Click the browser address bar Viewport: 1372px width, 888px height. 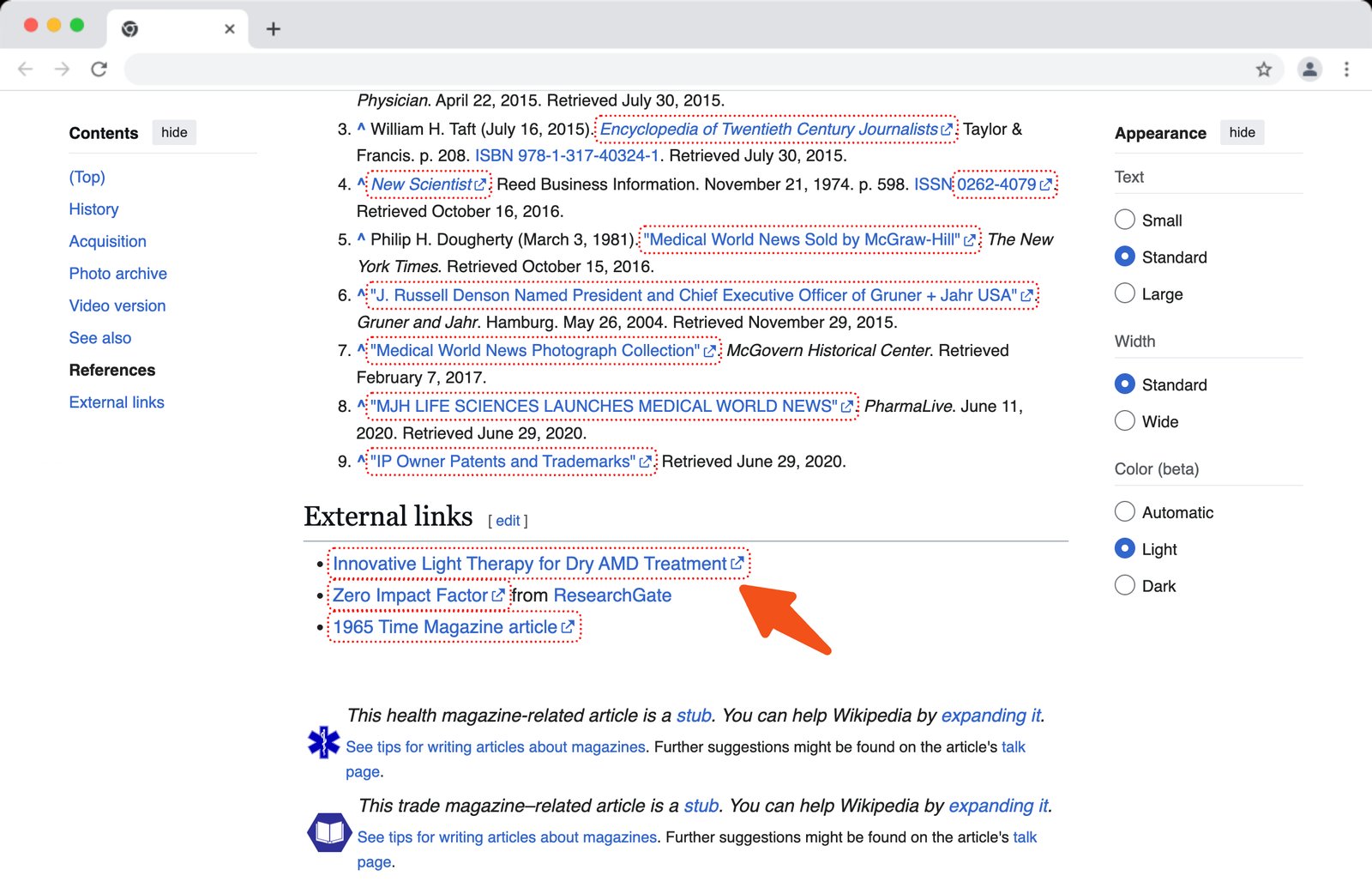[686, 69]
